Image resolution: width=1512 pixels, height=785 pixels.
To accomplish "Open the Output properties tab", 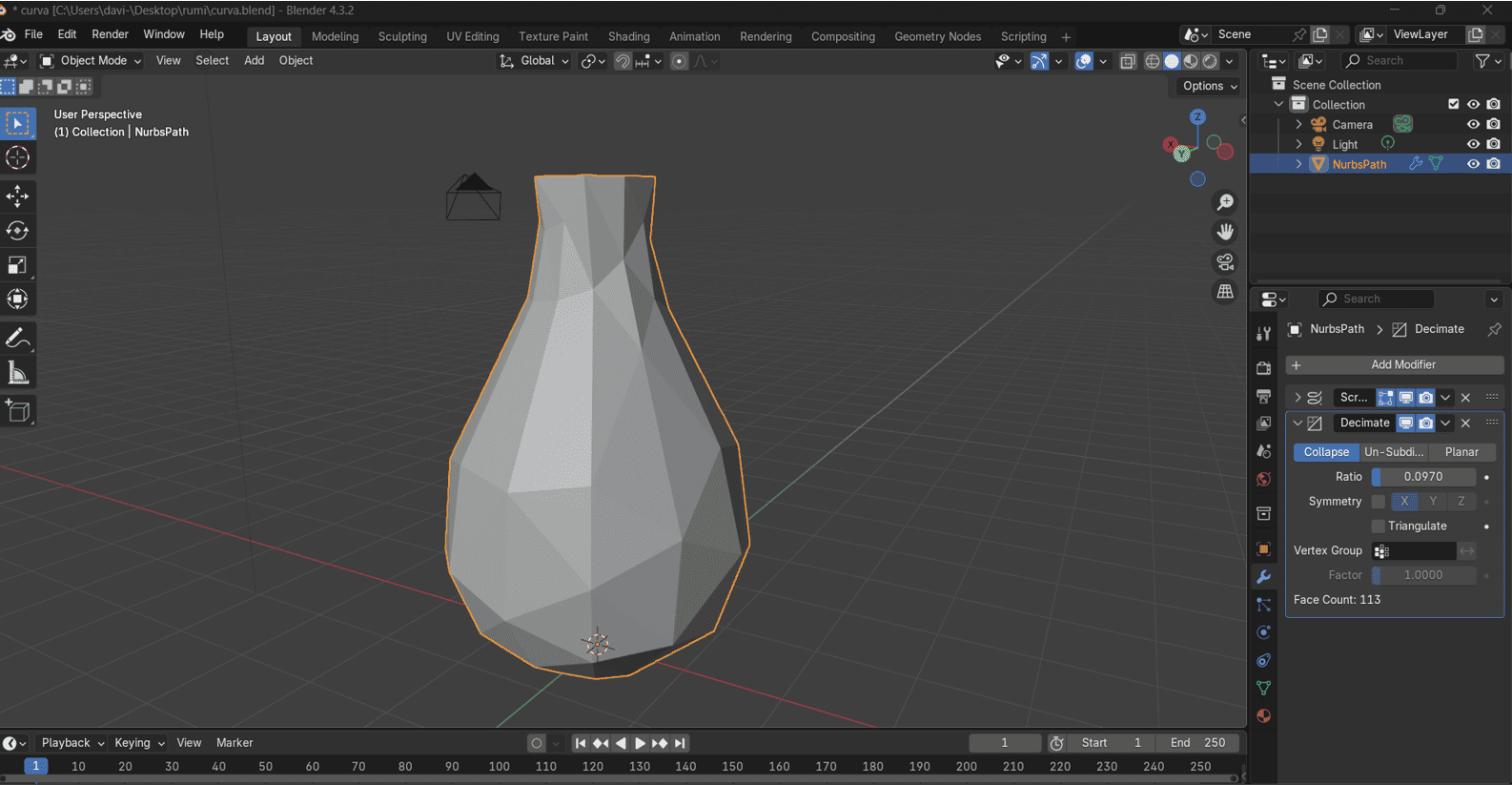I will tap(1264, 396).
